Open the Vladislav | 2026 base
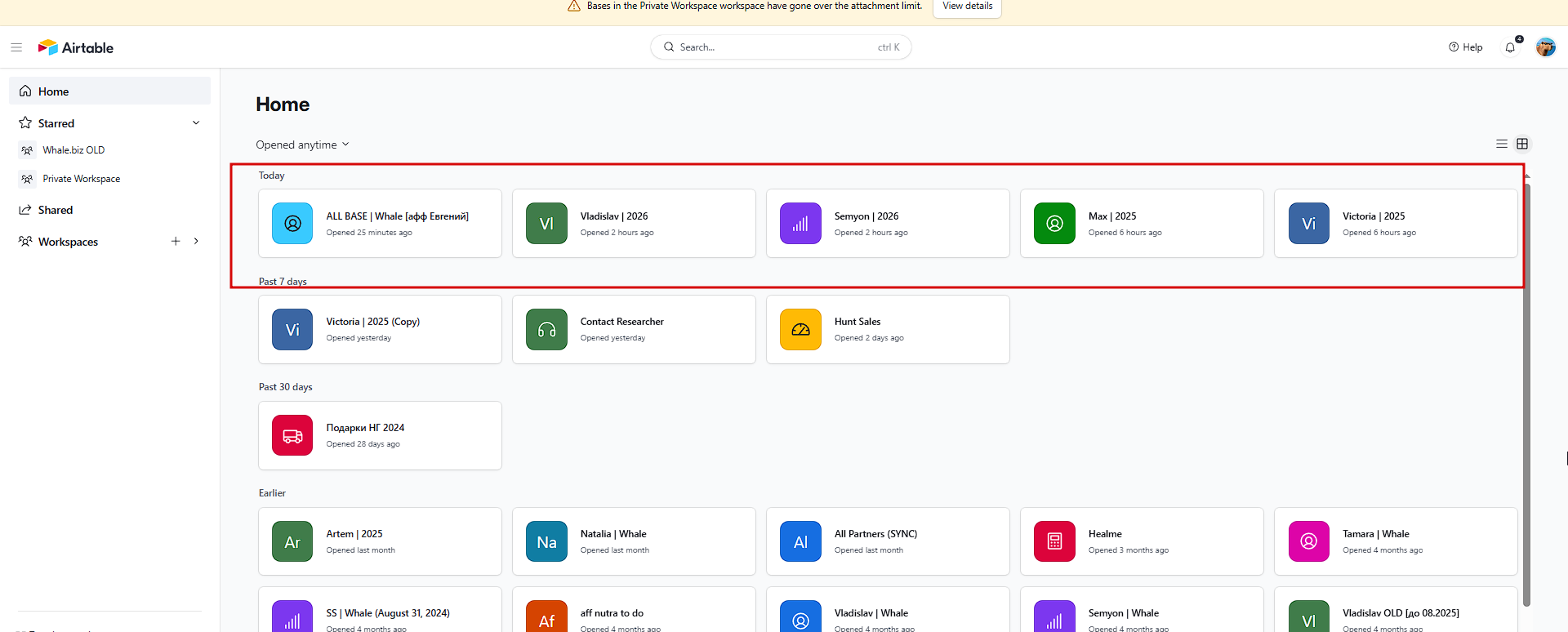The height and width of the screenshot is (632, 1568). click(634, 224)
